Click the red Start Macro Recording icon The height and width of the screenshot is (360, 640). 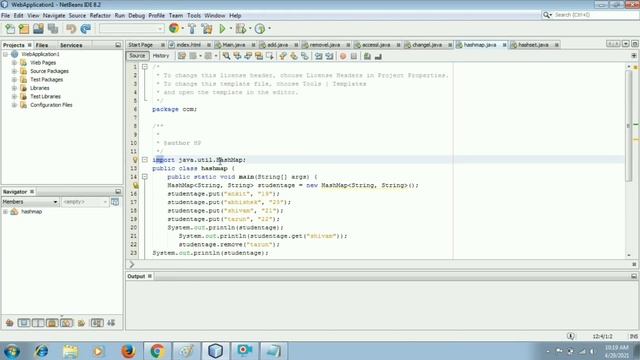(343, 56)
